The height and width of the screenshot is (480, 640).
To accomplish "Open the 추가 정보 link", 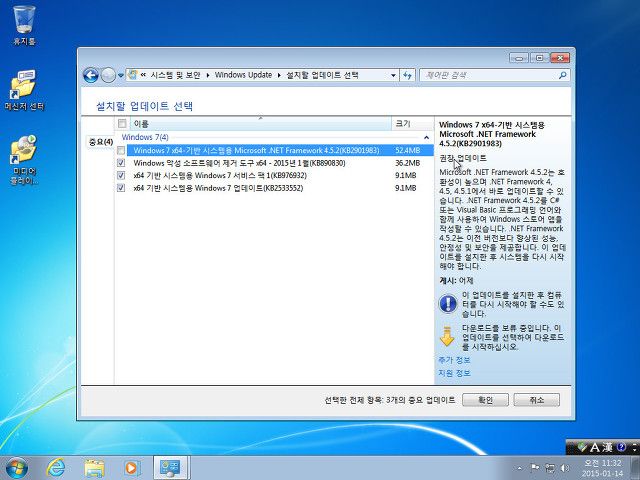I will click(454, 360).
